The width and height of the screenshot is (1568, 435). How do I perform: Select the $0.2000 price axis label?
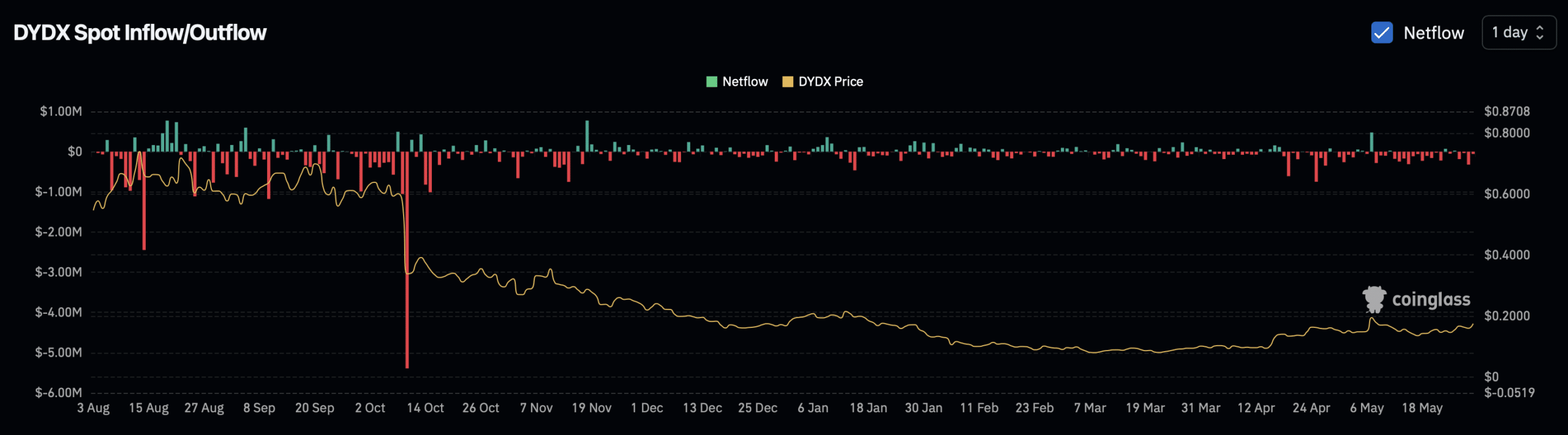click(x=1507, y=316)
